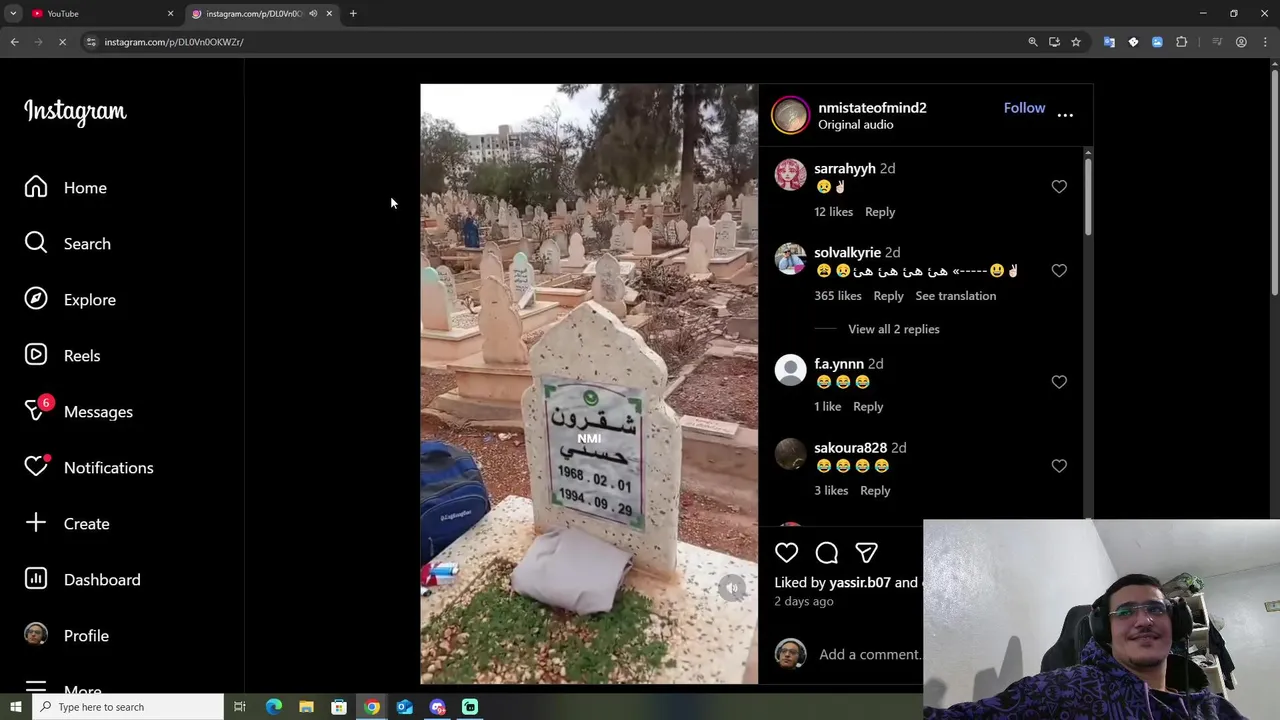Open the Dashboard chart icon
Viewport: 1280px width, 720px height.
pos(36,579)
